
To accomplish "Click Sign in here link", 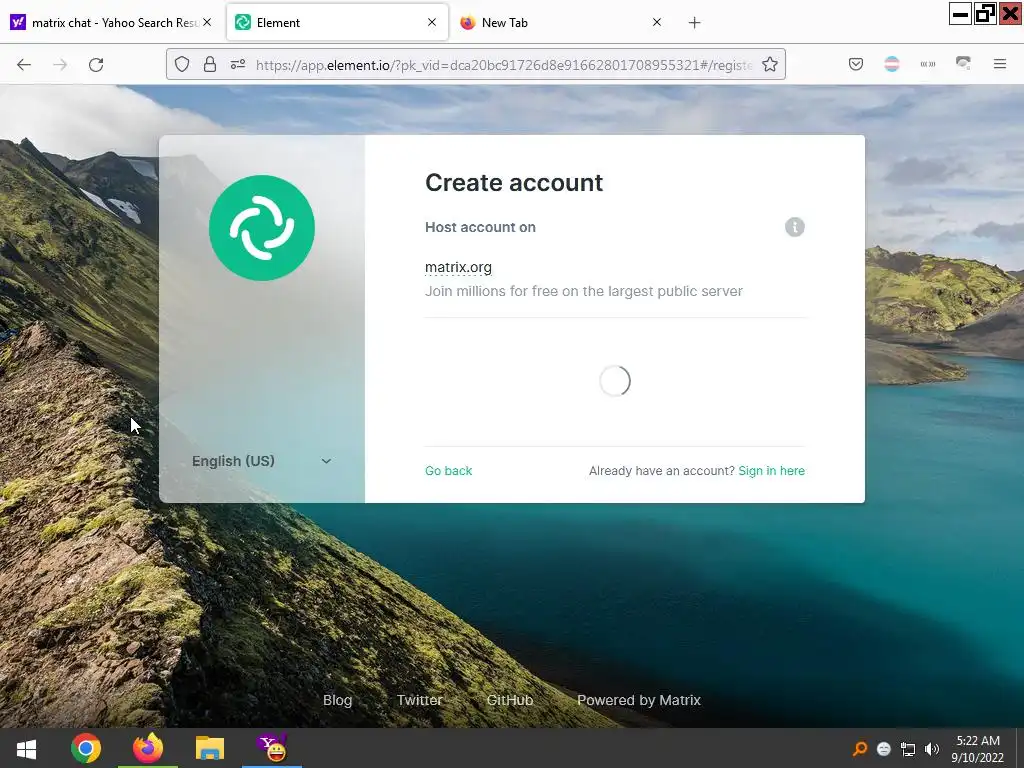I will (771, 471).
